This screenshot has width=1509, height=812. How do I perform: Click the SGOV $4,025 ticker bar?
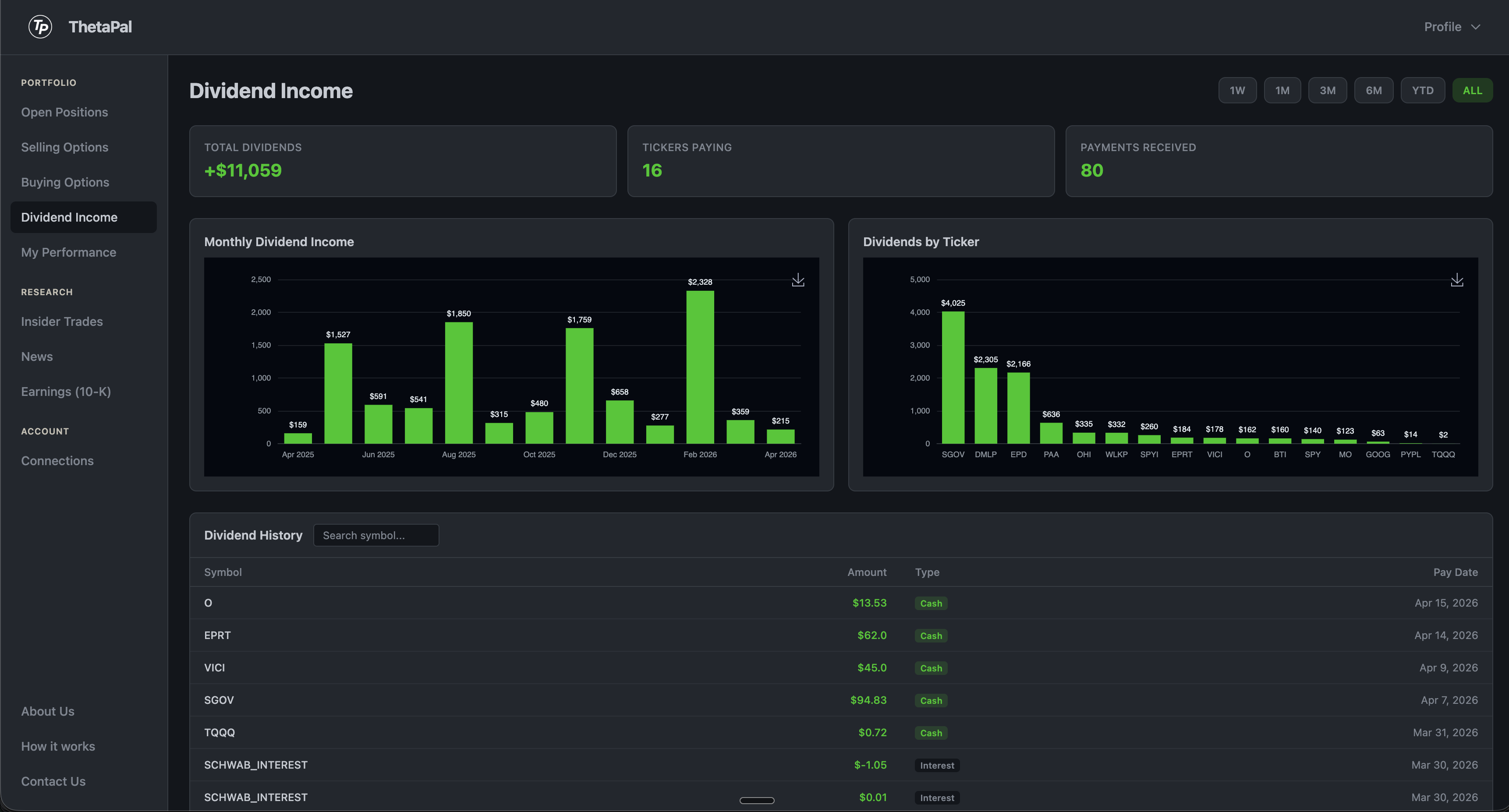953,378
